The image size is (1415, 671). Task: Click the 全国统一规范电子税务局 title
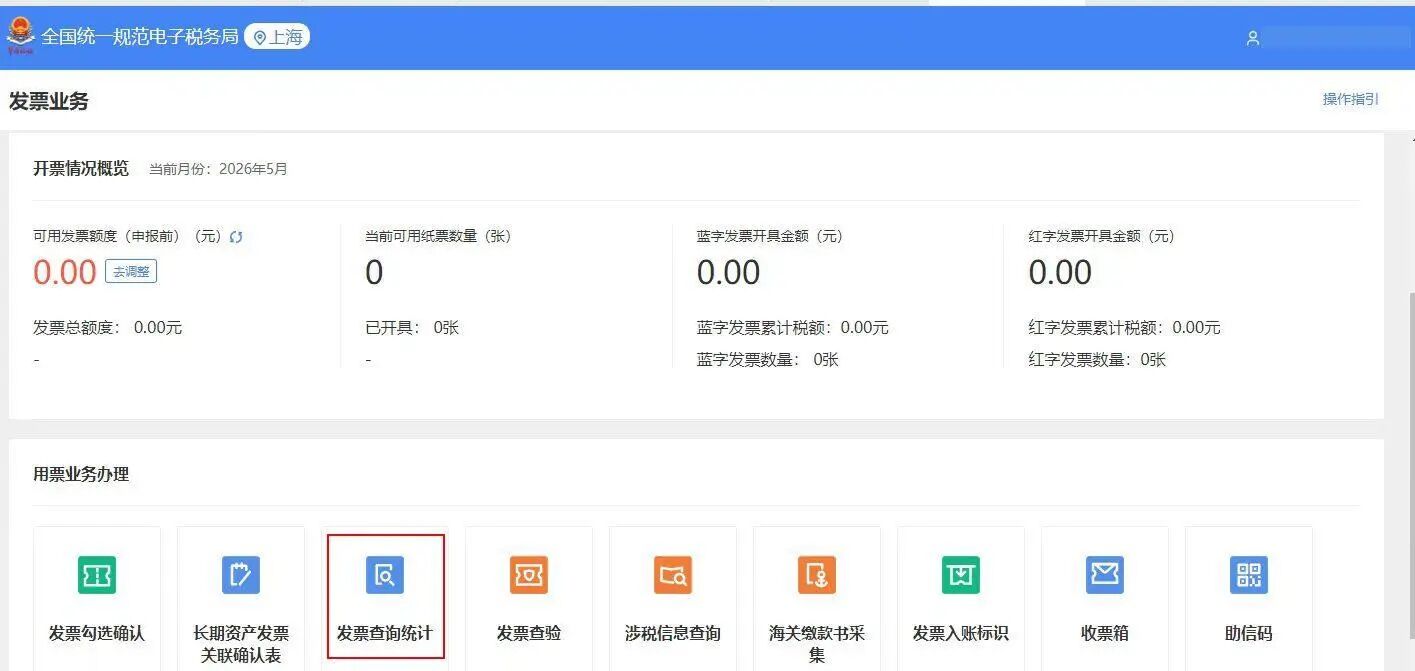[x=140, y=37]
